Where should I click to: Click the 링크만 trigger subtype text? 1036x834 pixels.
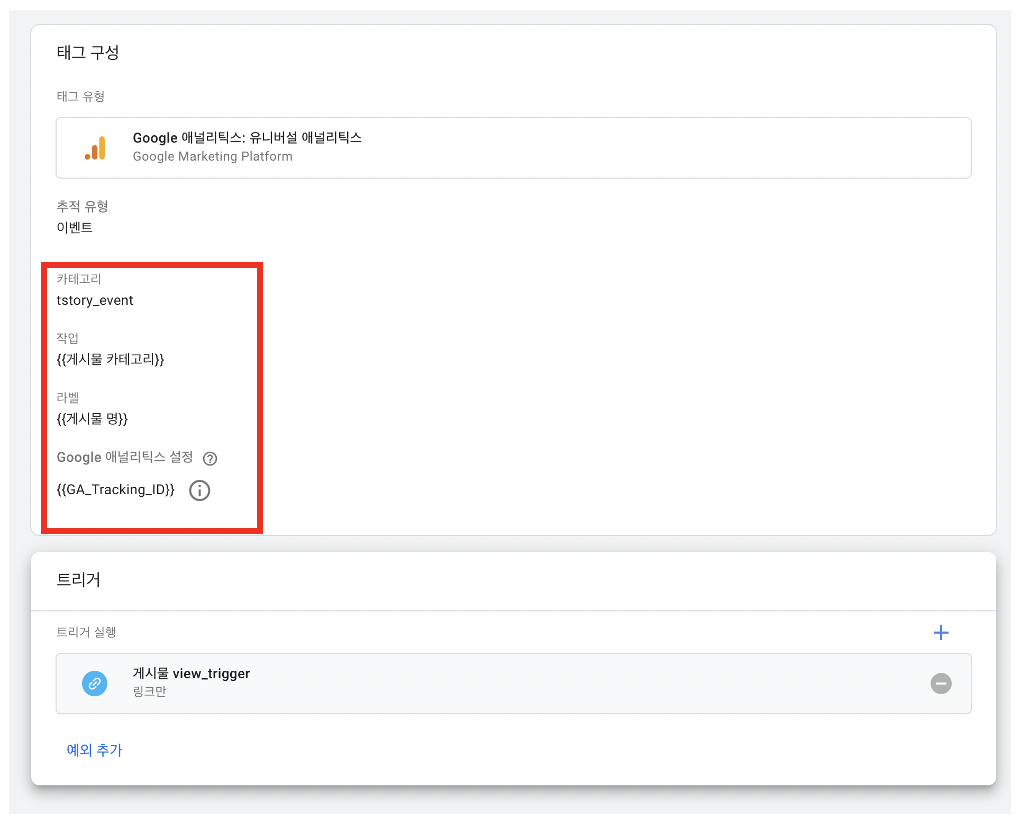point(149,692)
